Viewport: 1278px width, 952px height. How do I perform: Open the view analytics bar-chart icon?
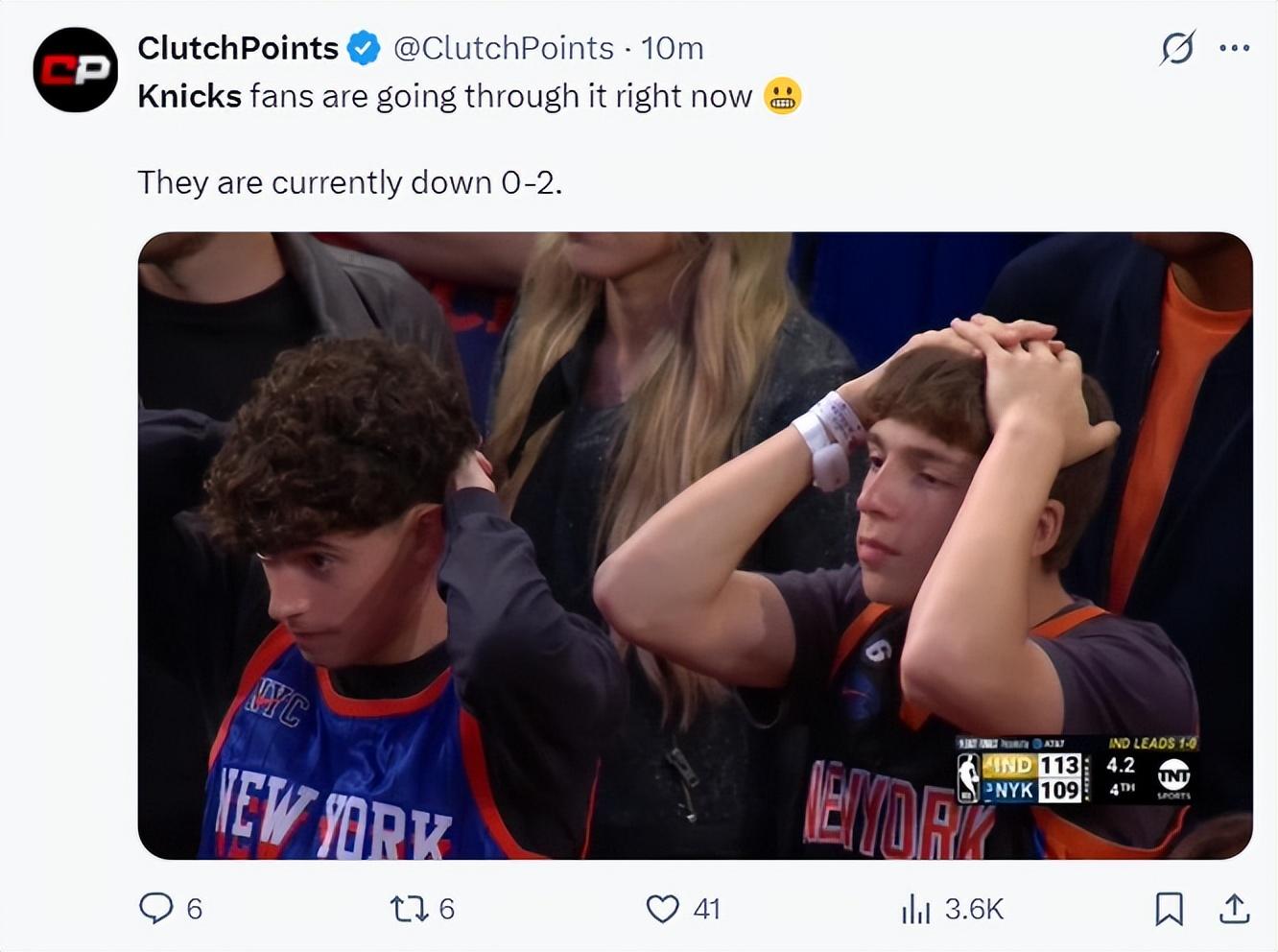[x=915, y=908]
